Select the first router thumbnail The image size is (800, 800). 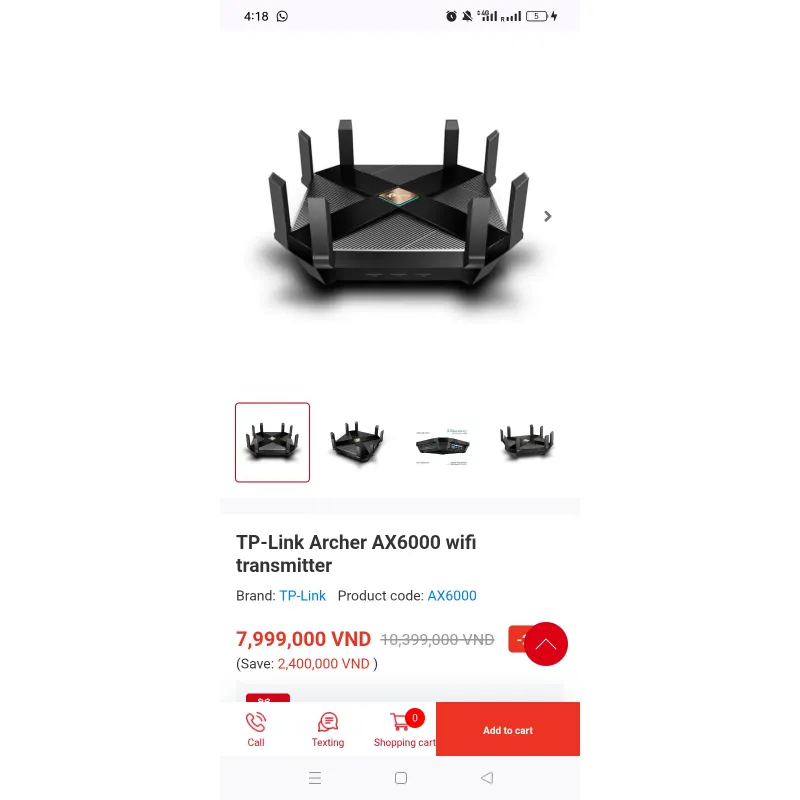[x=272, y=442]
